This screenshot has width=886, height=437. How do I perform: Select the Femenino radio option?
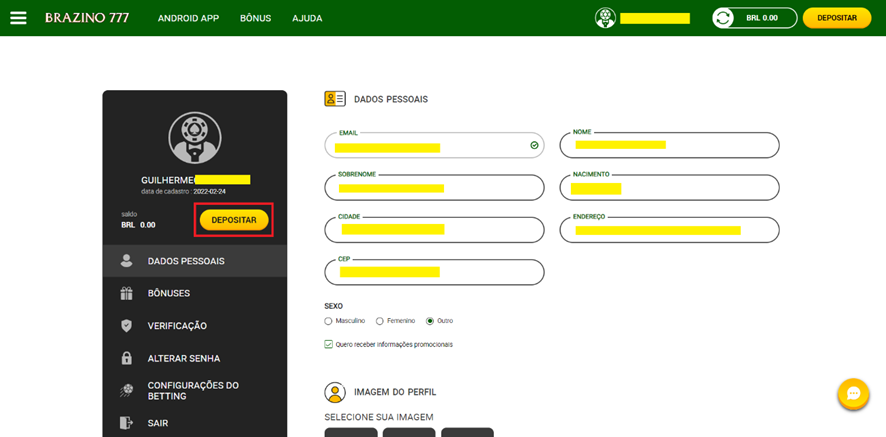(380, 321)
